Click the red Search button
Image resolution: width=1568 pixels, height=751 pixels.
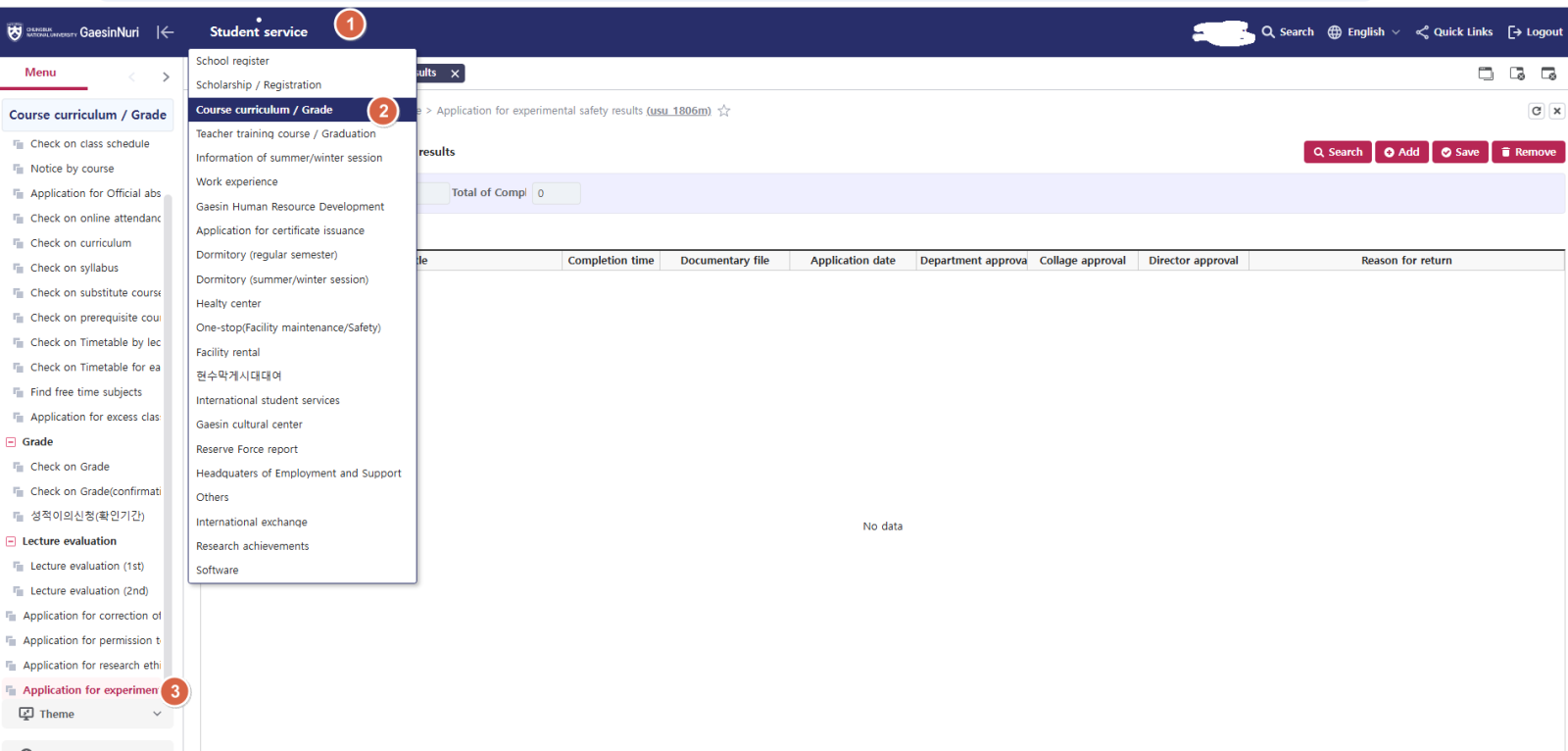(1338, 152)
